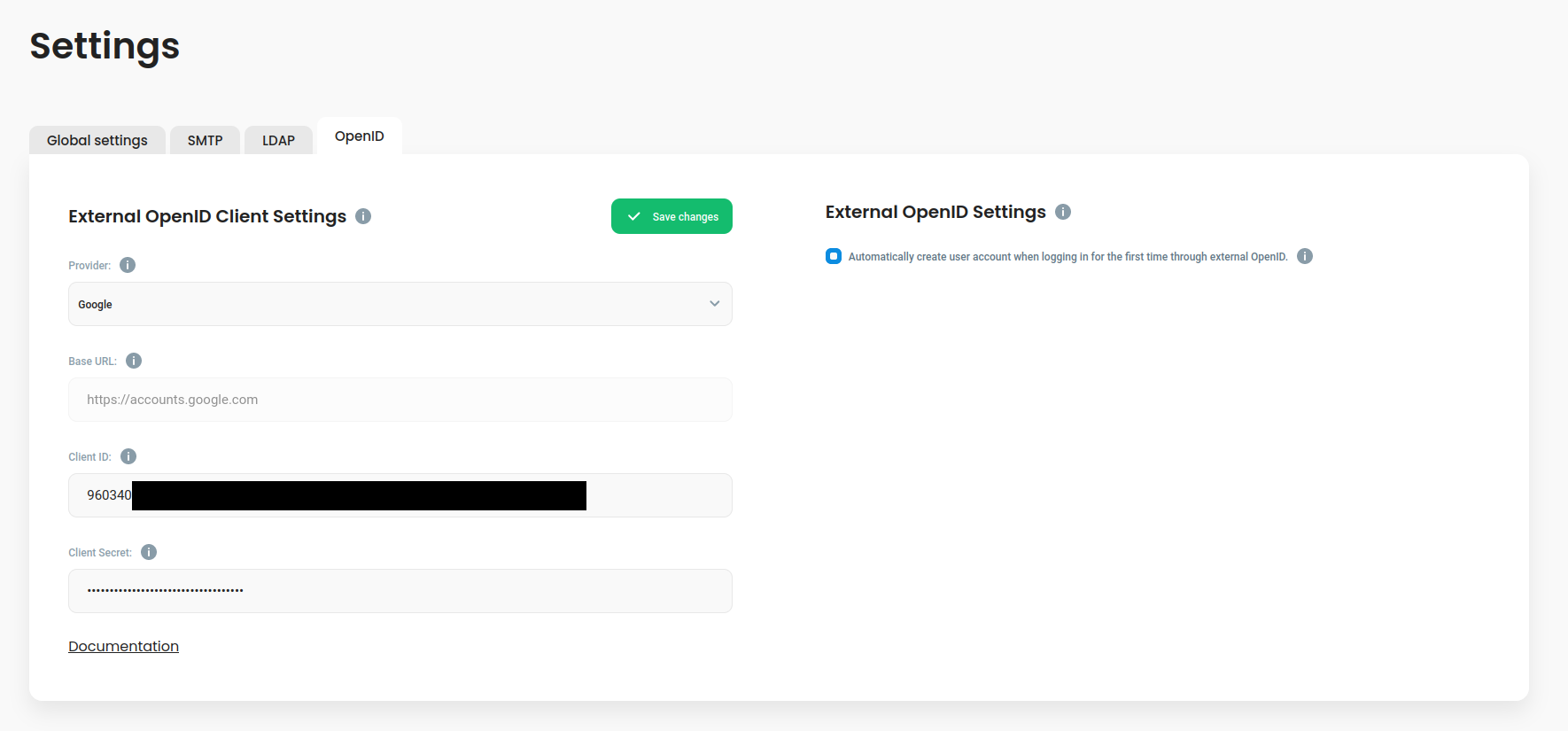
Task: Click info icon beside External OpenID Client Settings
Action: coord(363,216)
